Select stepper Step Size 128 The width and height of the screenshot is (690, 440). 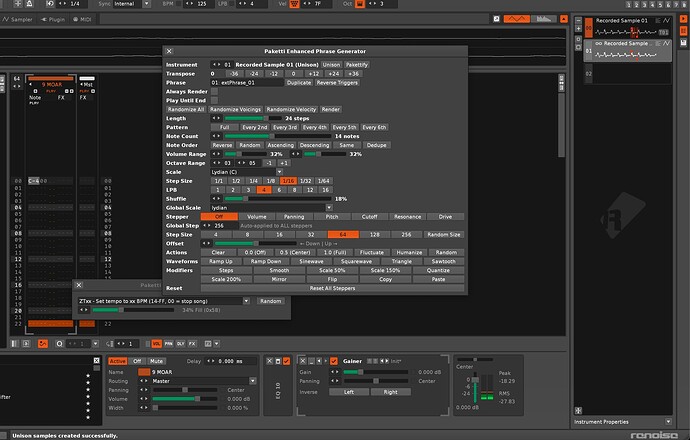pyautogui.click(x=374, y=235)
